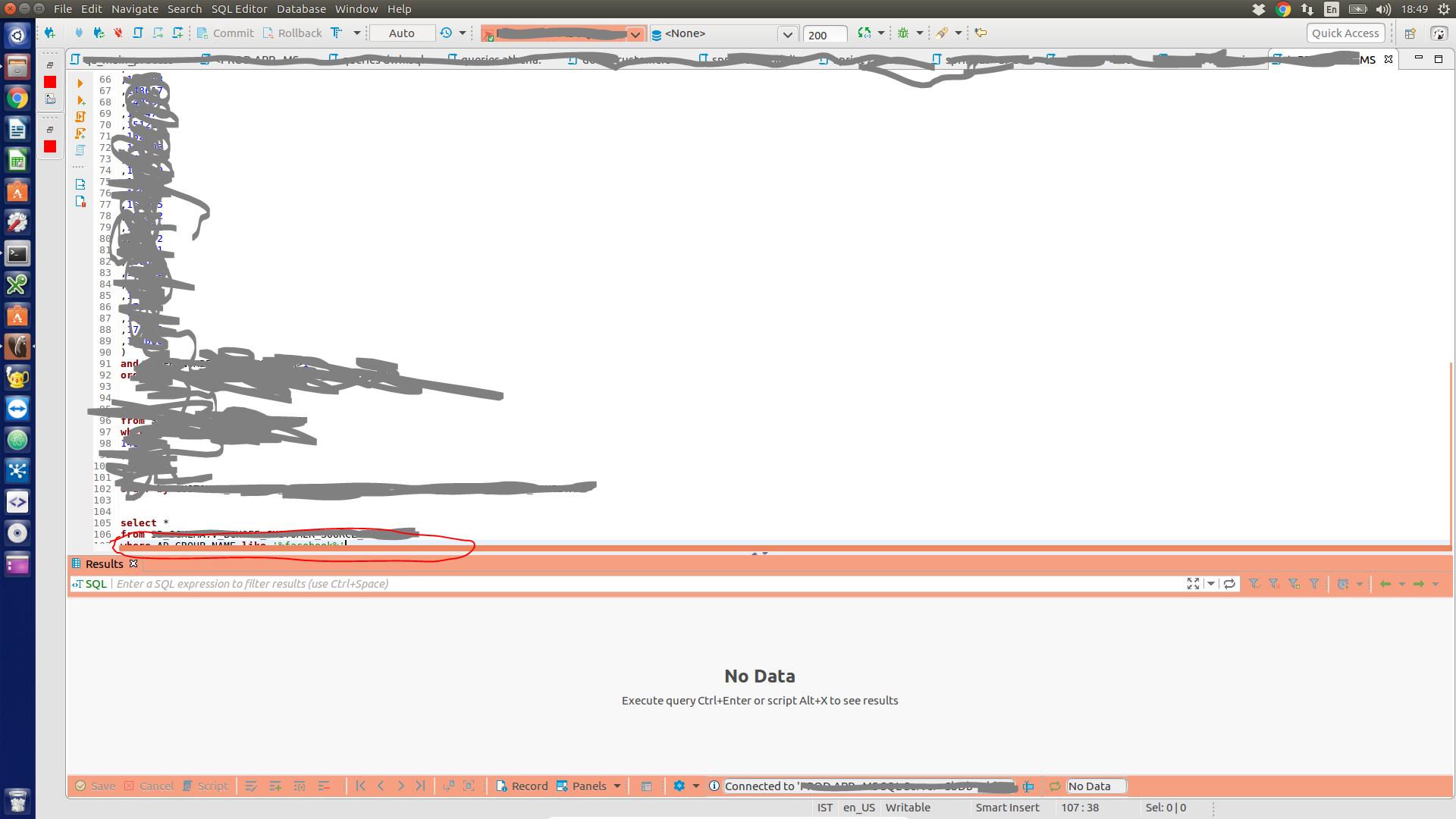Click the New SQL script plus icon
The image size is (1456, 819).
click(177, 33)
